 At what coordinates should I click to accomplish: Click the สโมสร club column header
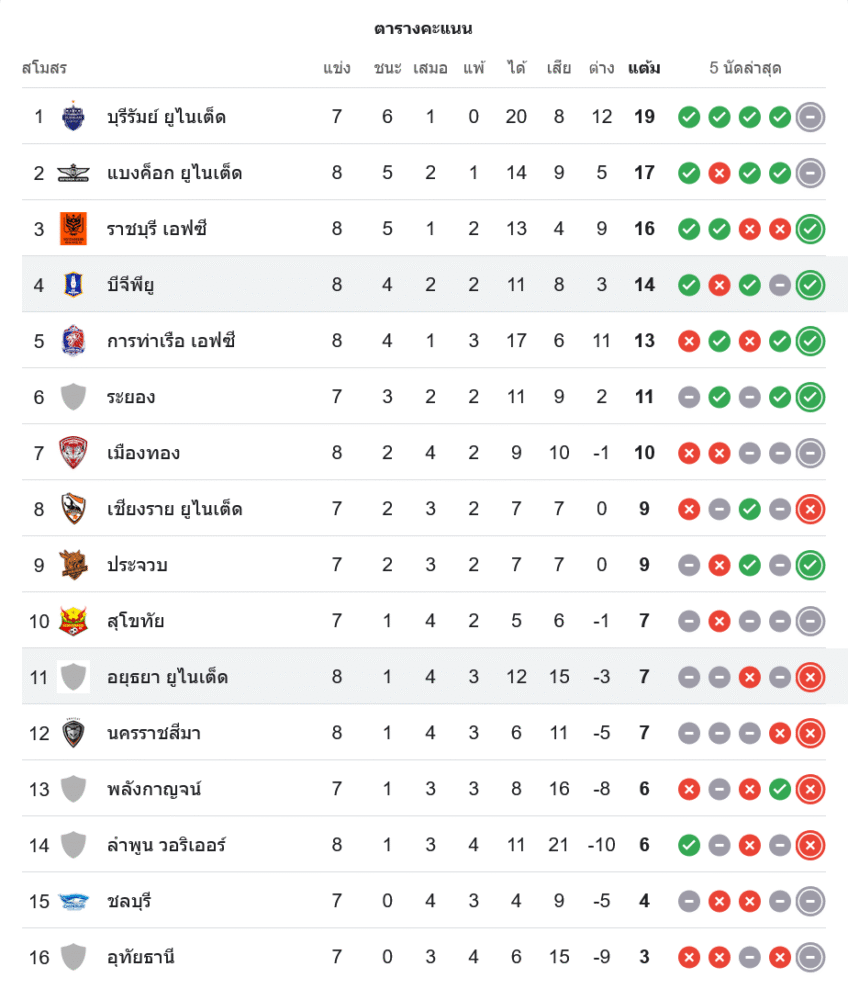point(44,69)
